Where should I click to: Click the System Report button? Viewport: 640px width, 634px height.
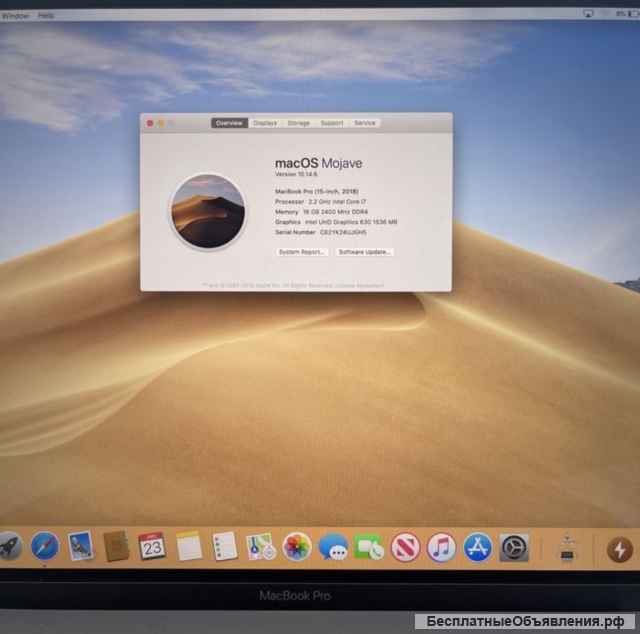tap(302, 252)
